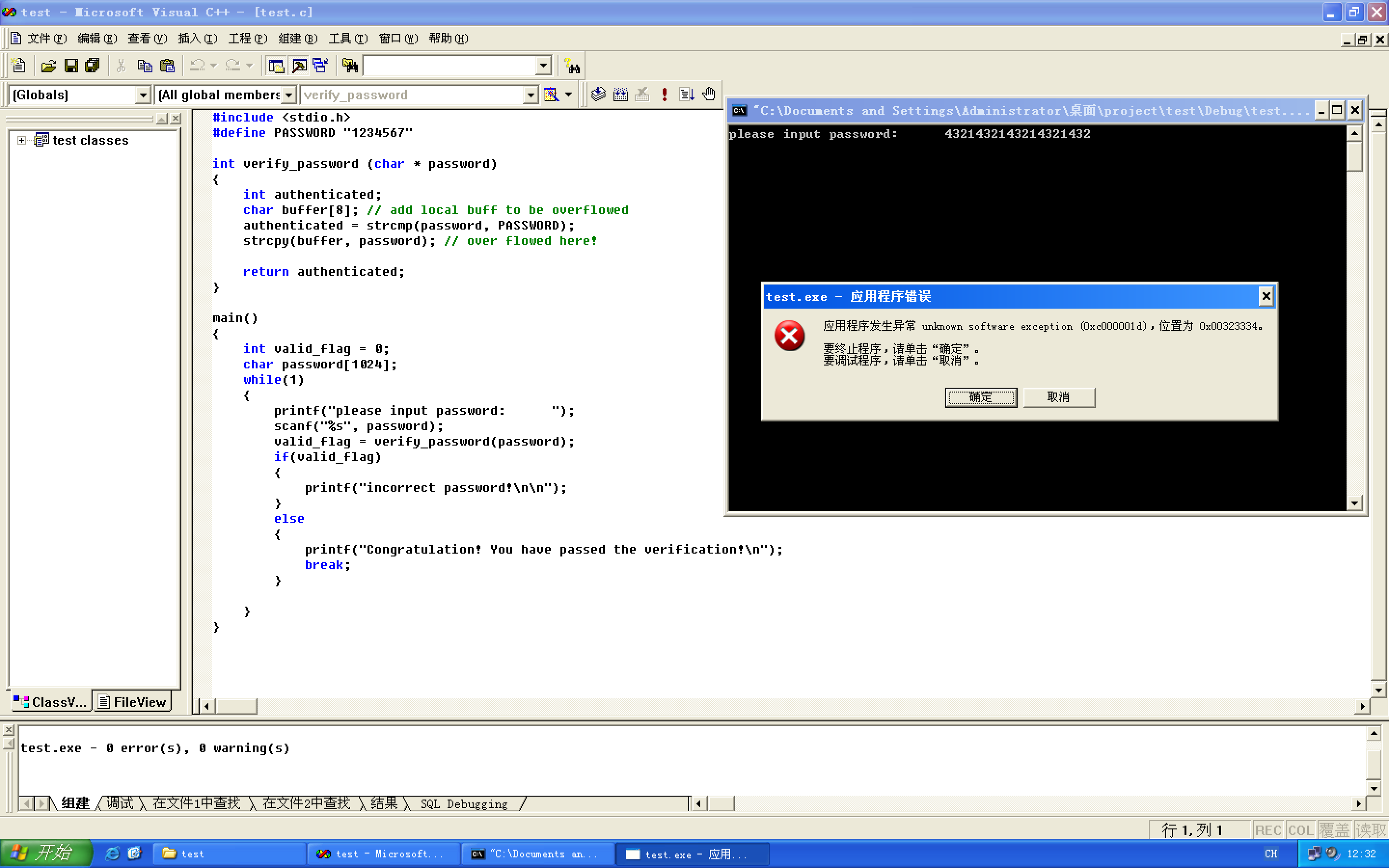Image resolution: width=1389 pixels, height=868 pixels.
Task: Open the verify_password members dropdown
Action: (x=531, y=95)
